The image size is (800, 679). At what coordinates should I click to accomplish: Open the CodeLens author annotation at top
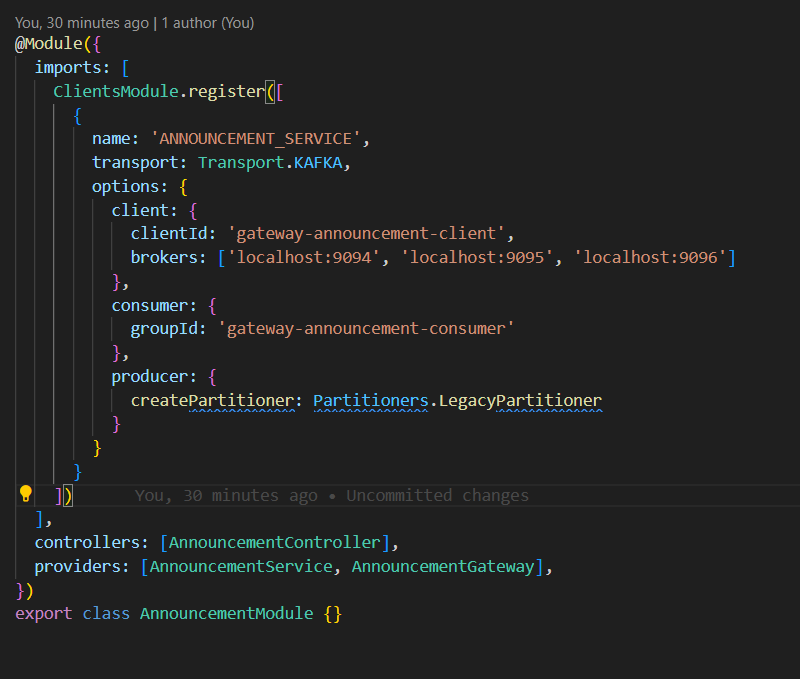pos(135,23)
